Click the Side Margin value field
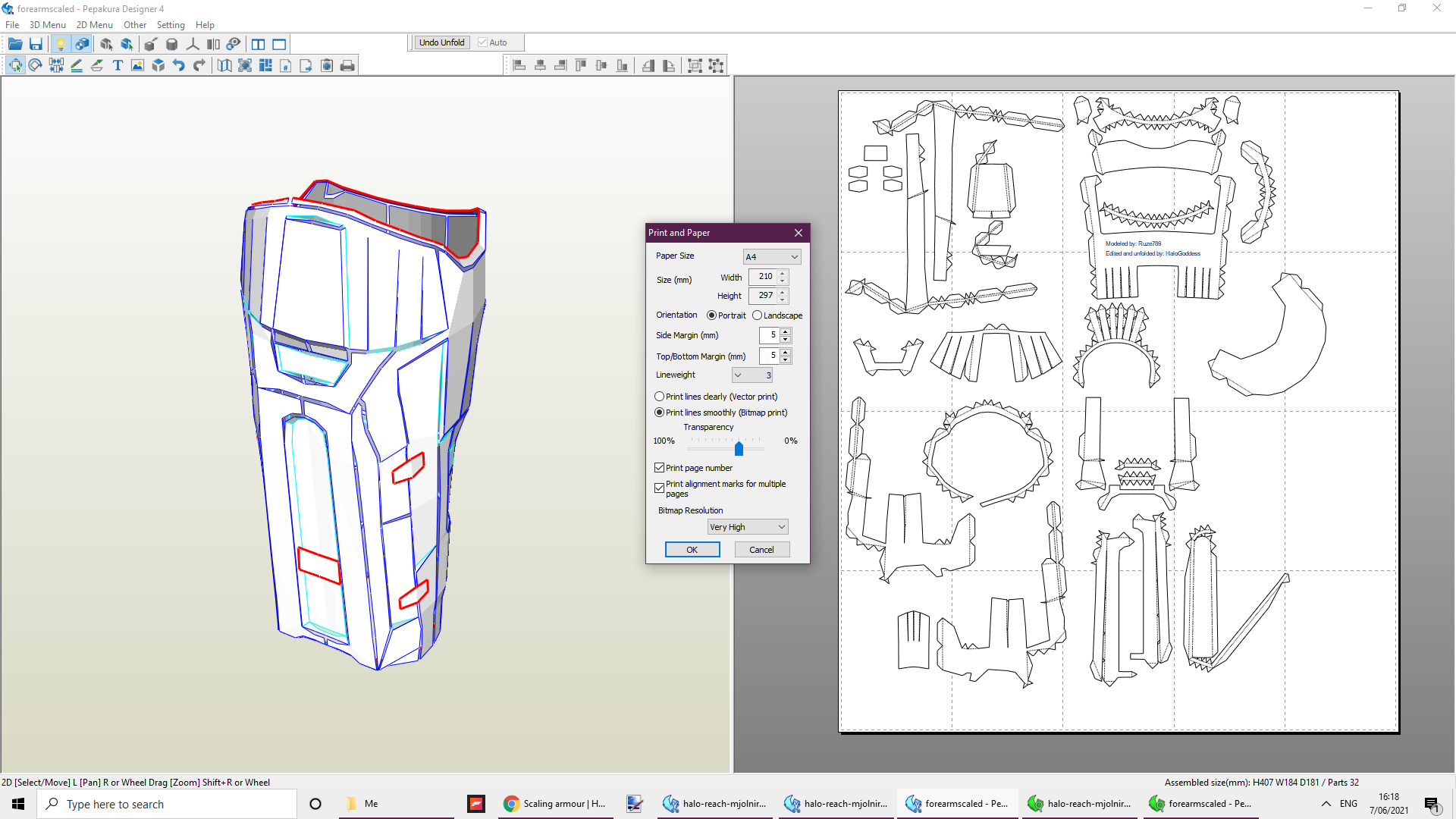The width and height of the screenshot is (1456, 819). (x=770, y=335)
